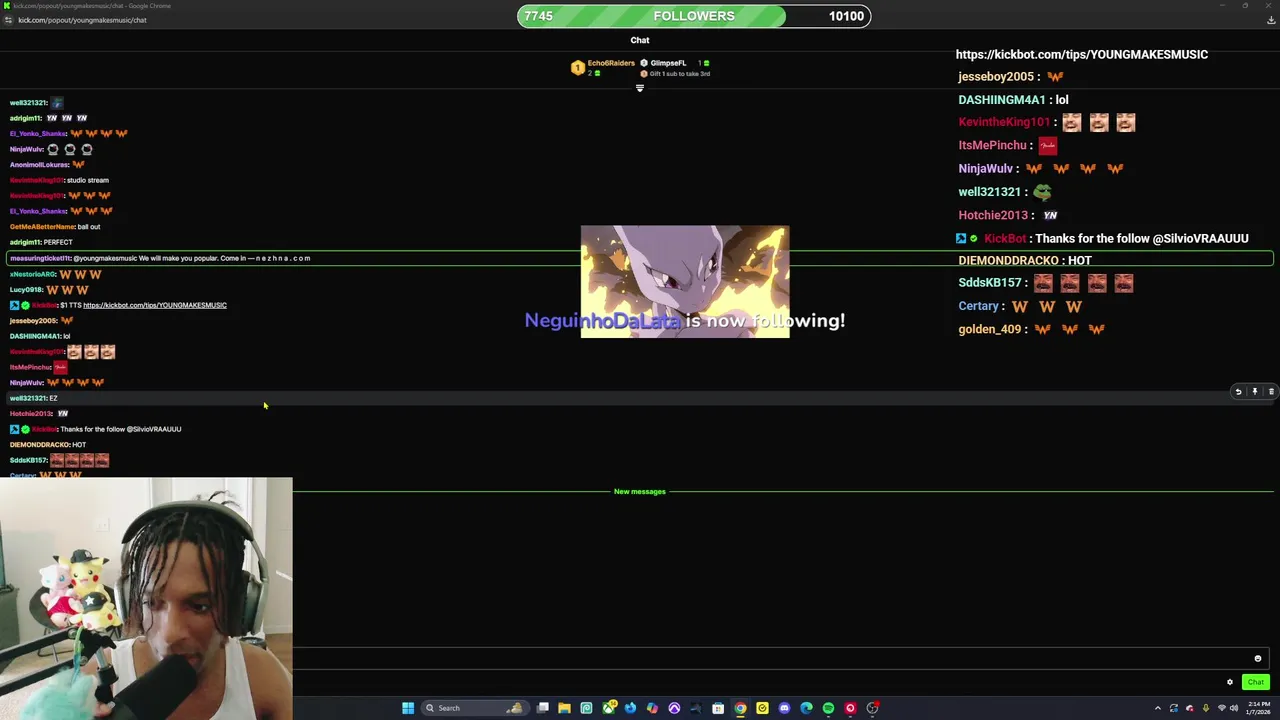Click the webcam overlay thumbnail
The width and height of the screenshot is (1280, 720).
(x=146, y=598)
